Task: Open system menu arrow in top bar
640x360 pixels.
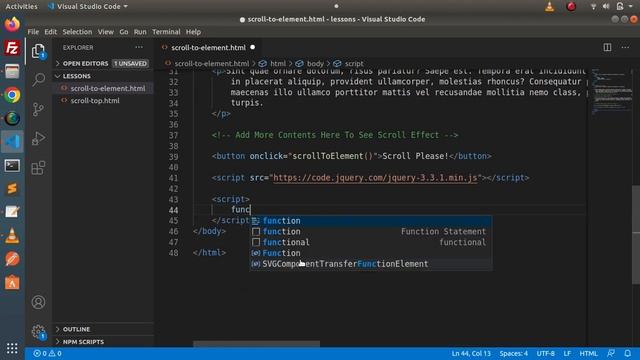Action: click(x=631, y=7)
